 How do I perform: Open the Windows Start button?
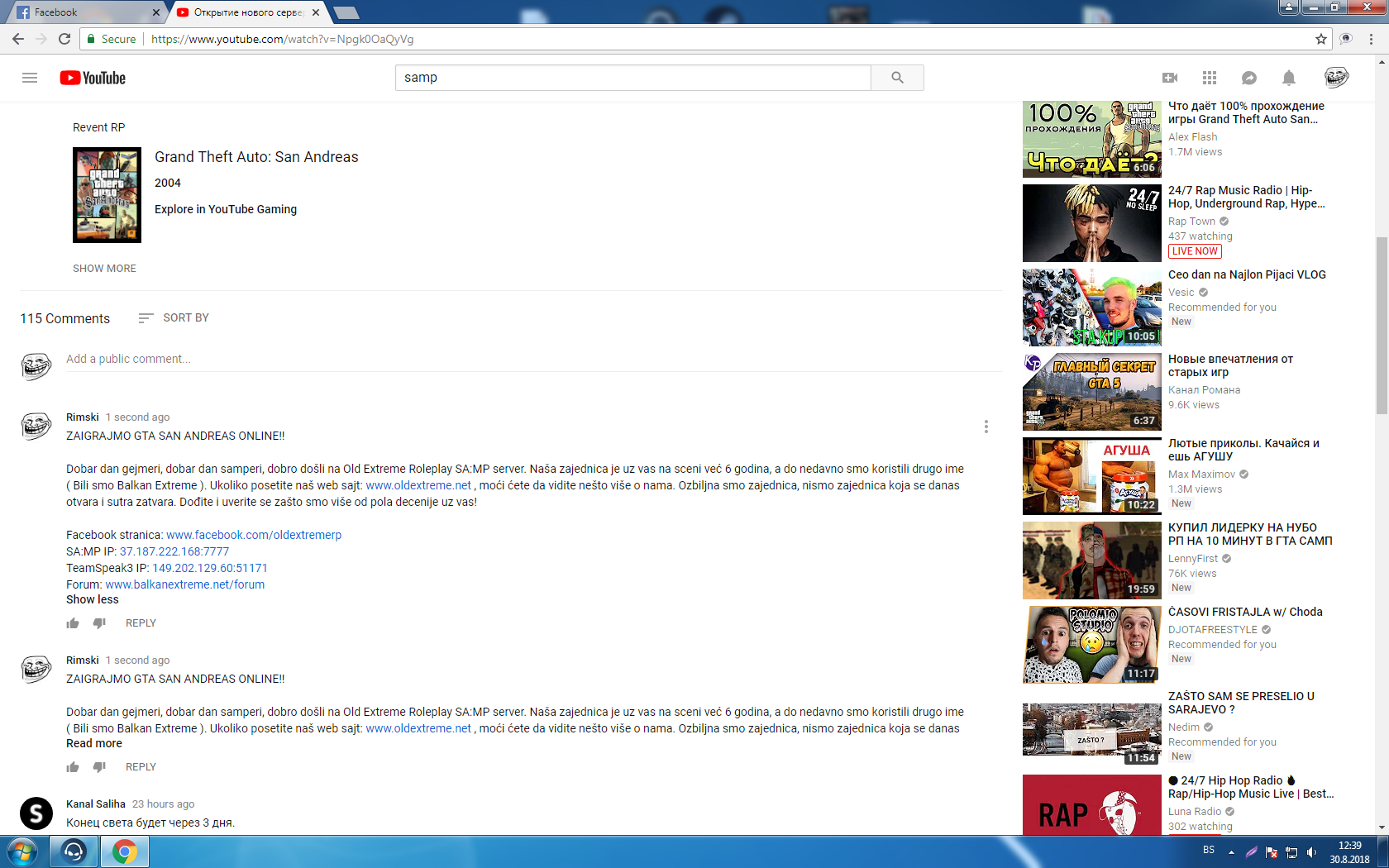[22, 851]
